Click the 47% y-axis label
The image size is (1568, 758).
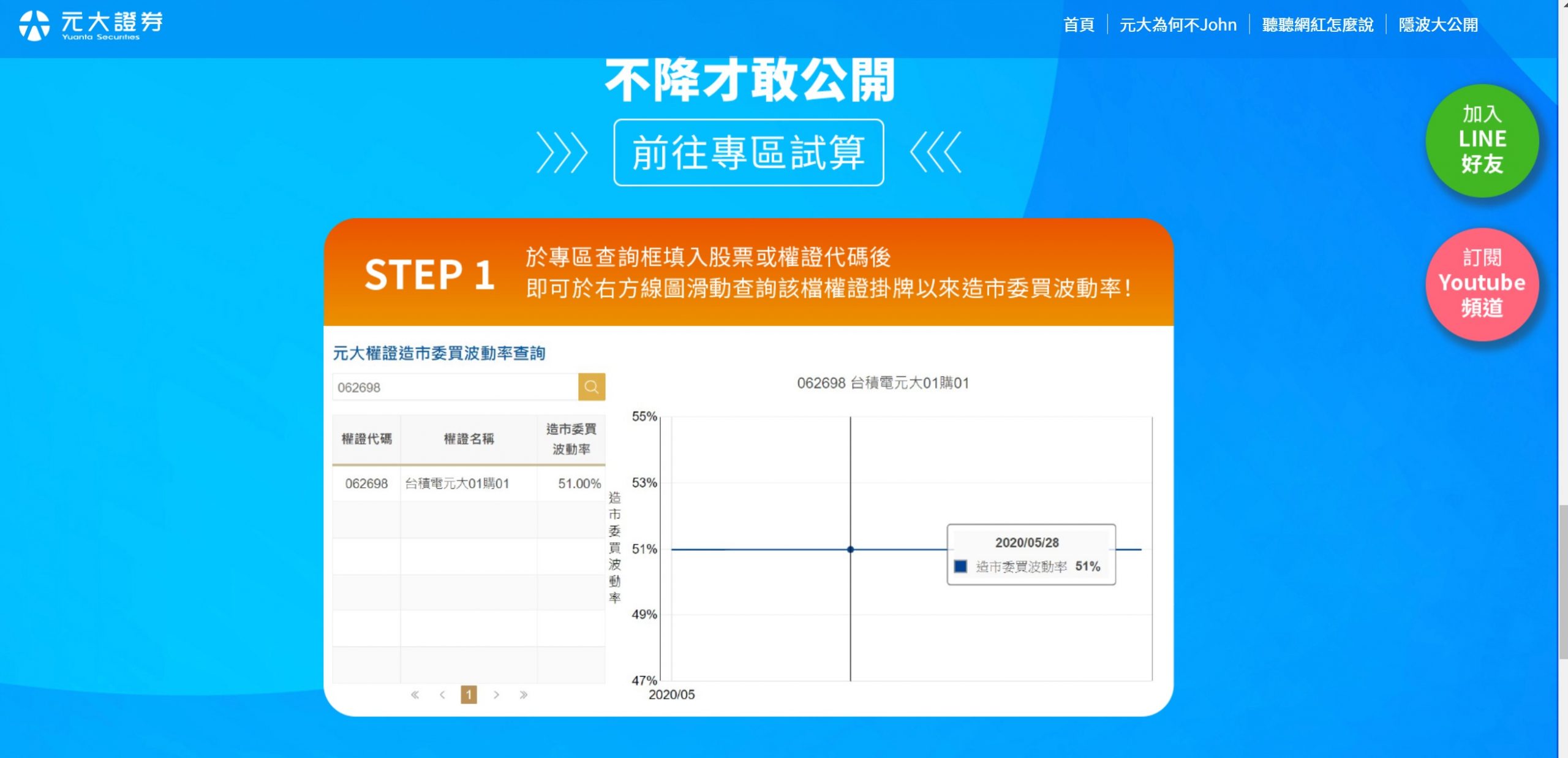pyautogui.click(x=644, y=680)
